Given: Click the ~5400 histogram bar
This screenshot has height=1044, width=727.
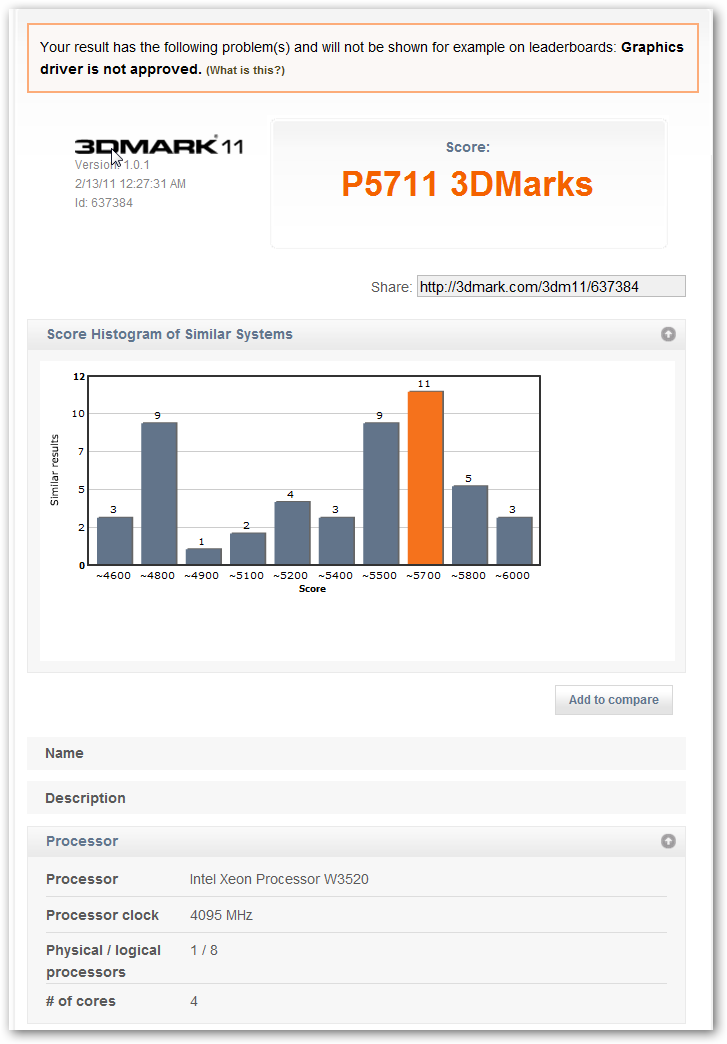Looking at the screenshot, I should point(337,541).
